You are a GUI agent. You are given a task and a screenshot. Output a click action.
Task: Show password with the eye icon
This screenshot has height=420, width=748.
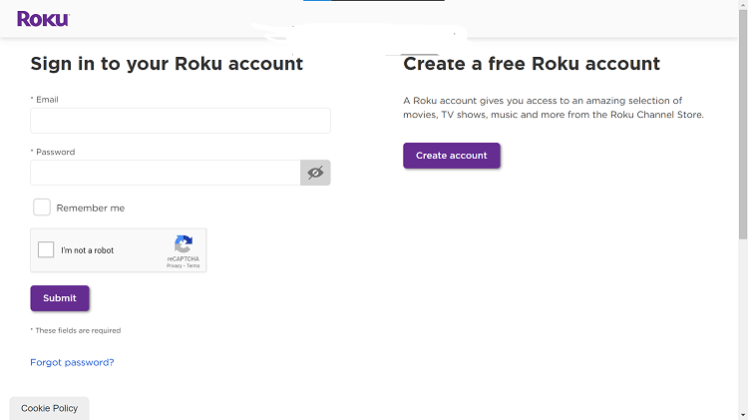coord(315,173)
